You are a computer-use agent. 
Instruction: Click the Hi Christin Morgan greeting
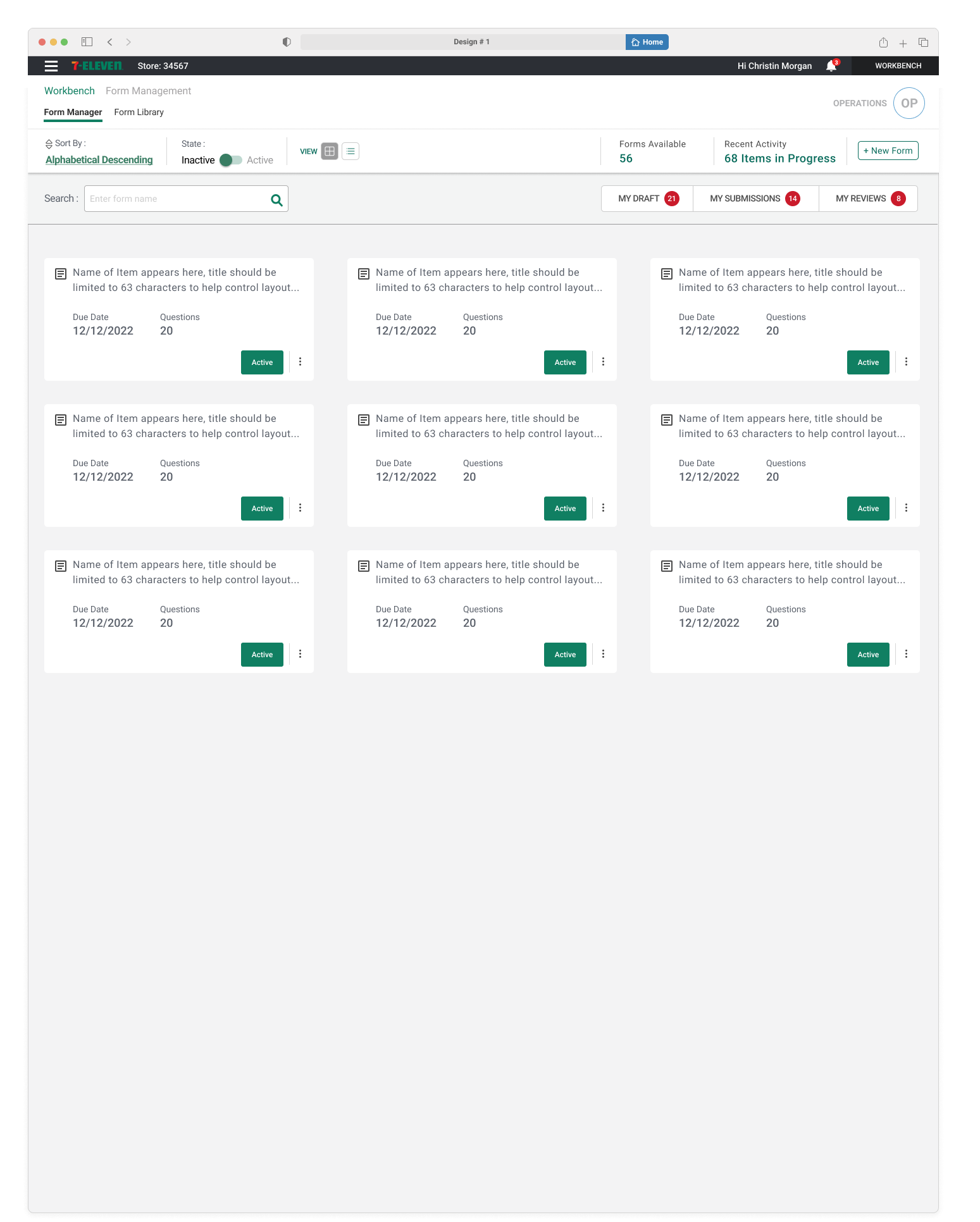(774, 66)
